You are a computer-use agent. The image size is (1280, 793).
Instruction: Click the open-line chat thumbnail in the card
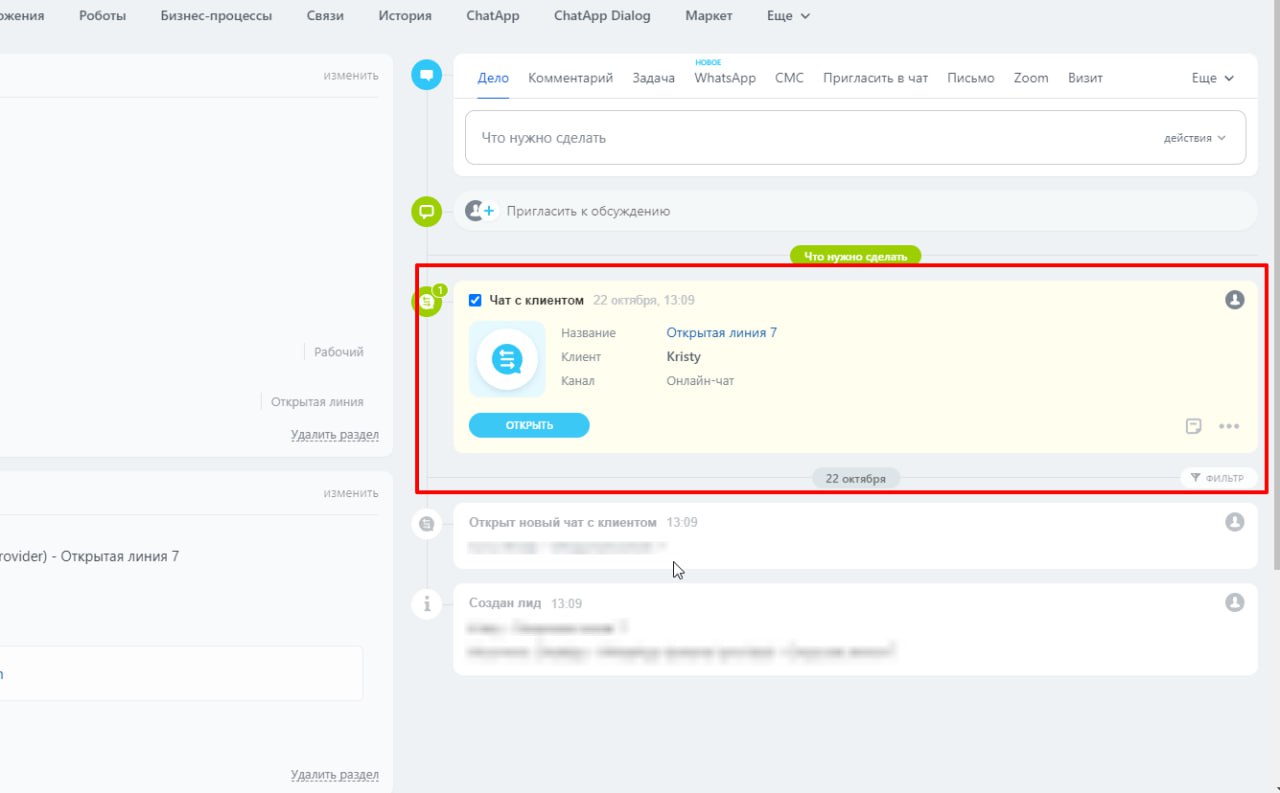point(507,359)
